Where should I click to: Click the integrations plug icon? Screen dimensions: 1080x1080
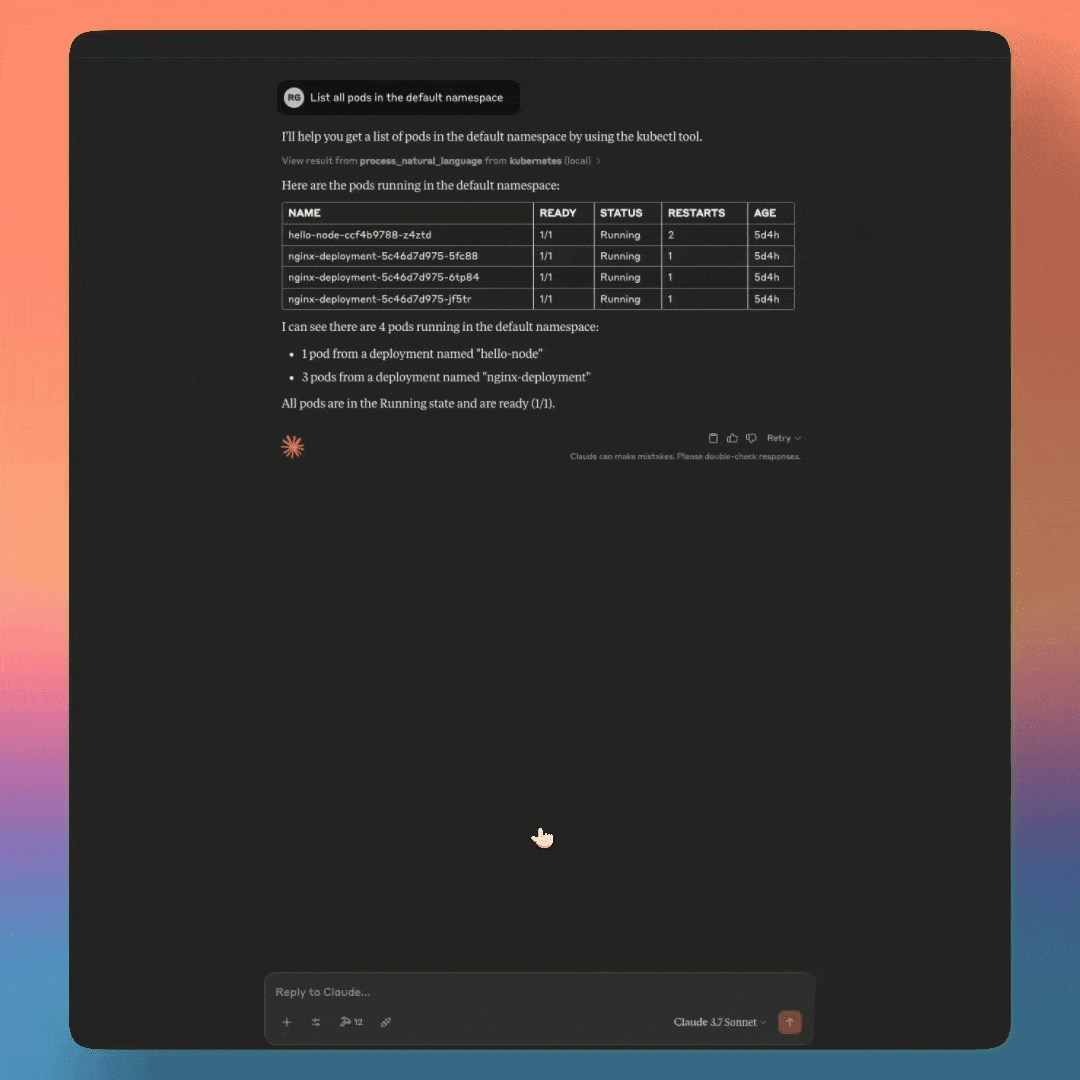point(386,1022)
